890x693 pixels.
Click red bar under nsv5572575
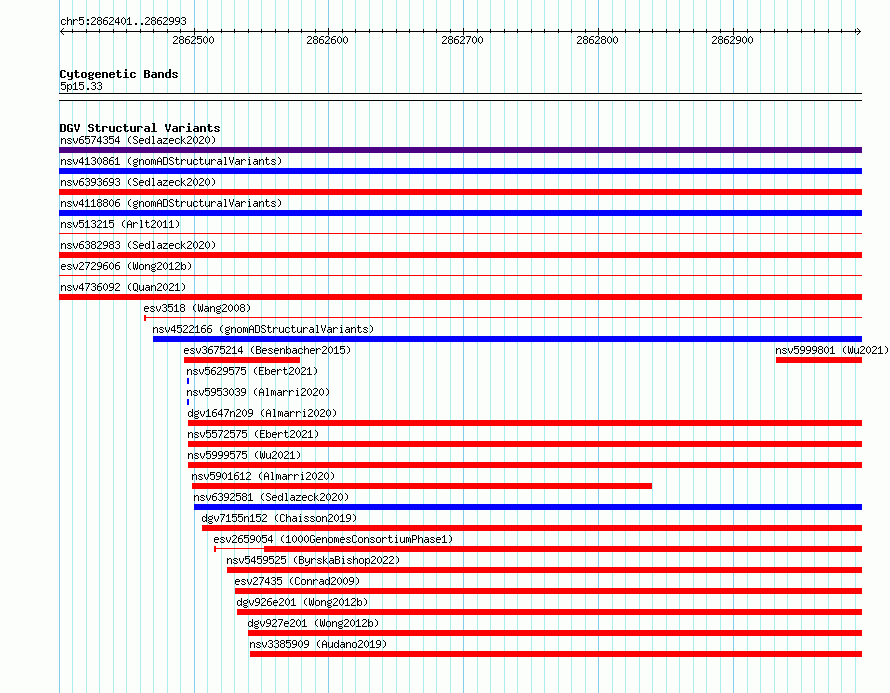point(525,444)
